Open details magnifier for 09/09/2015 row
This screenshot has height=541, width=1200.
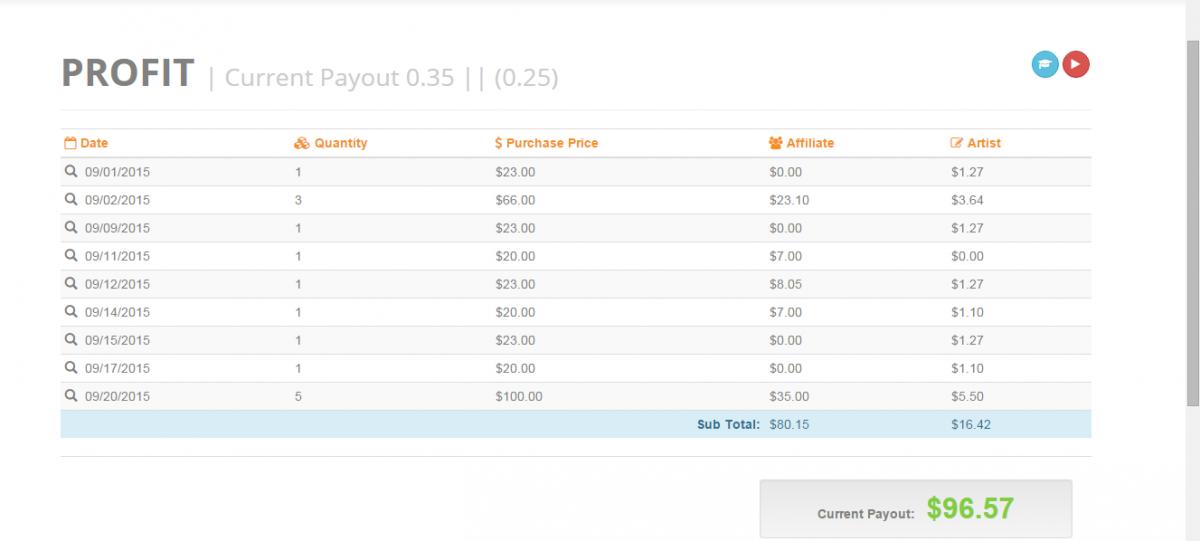tap(71, 228)
